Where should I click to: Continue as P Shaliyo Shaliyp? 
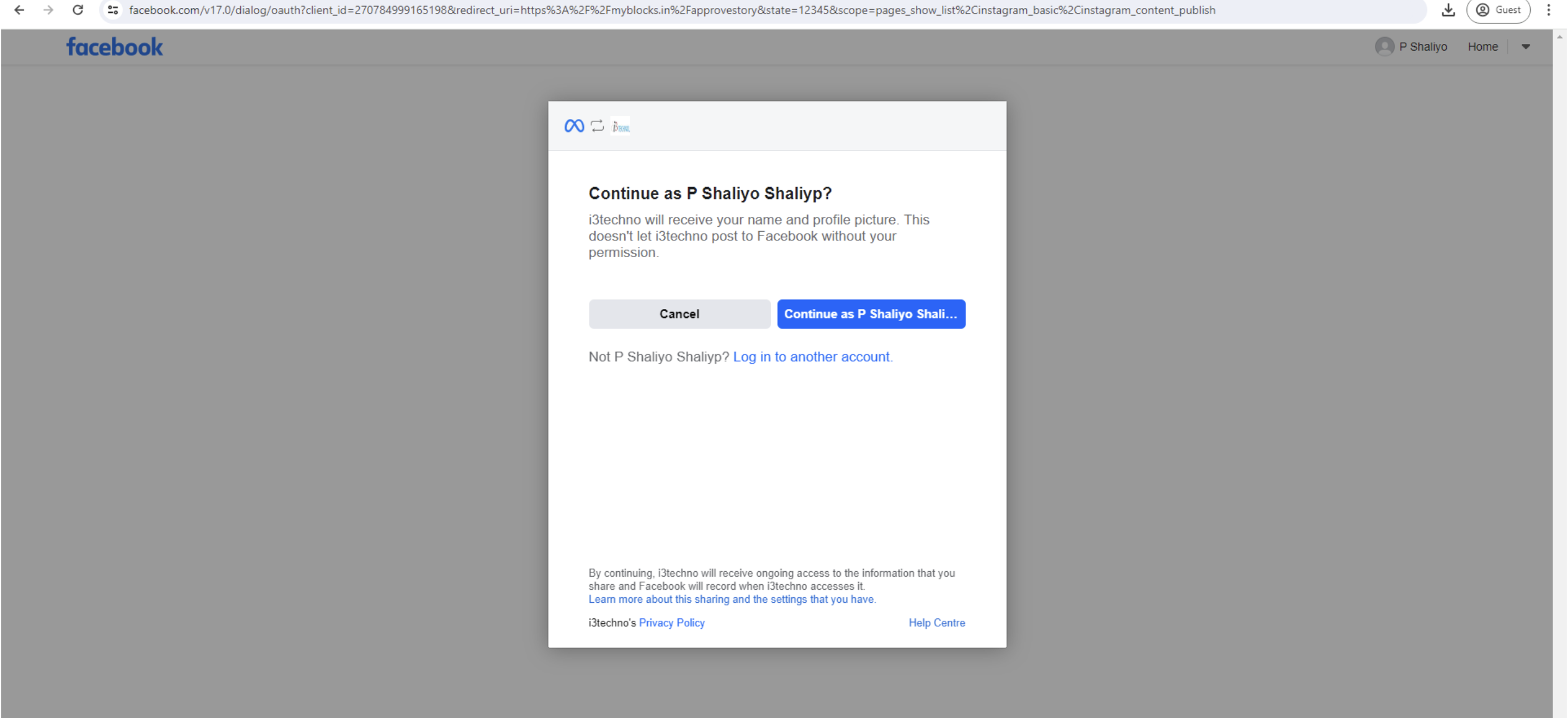point(871,314)
